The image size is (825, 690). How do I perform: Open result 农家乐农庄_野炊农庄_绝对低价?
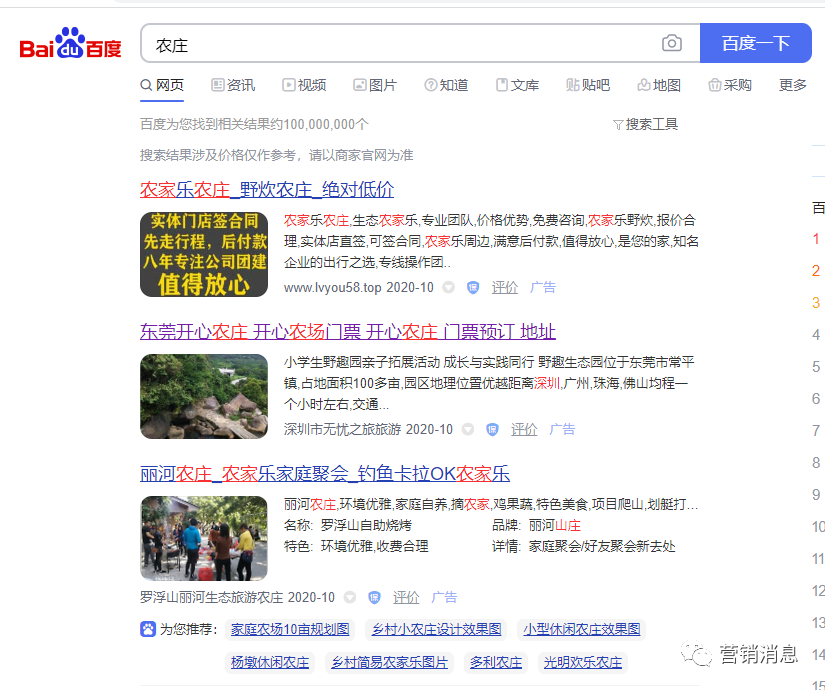[x=267, y=189]
